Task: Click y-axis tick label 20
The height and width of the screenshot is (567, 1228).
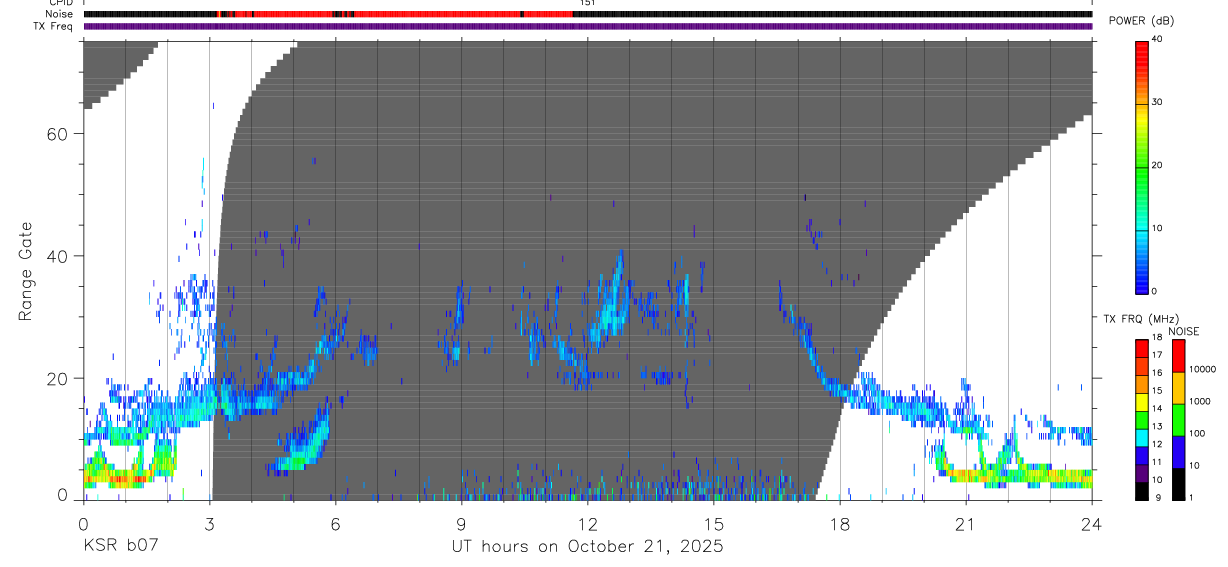Action: coord(56,378)
